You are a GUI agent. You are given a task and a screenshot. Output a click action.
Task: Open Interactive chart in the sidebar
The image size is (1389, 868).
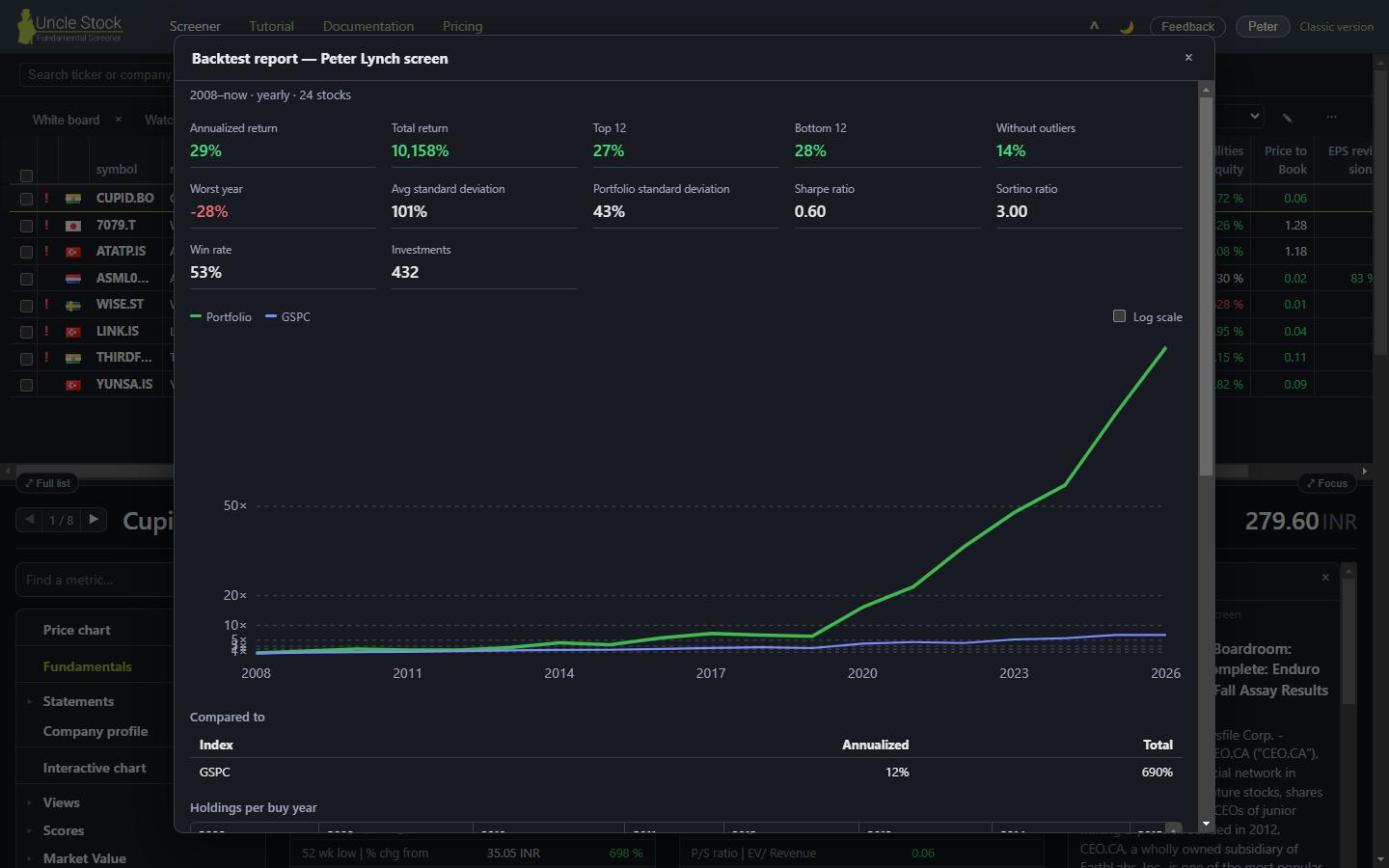point(94,768)
